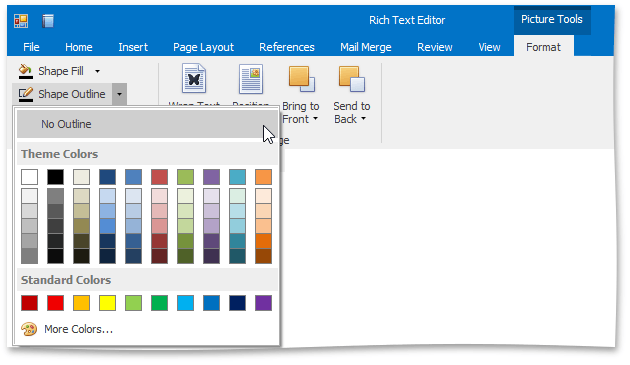Click the application logo icon in title bar

click(x=21, y=21)
